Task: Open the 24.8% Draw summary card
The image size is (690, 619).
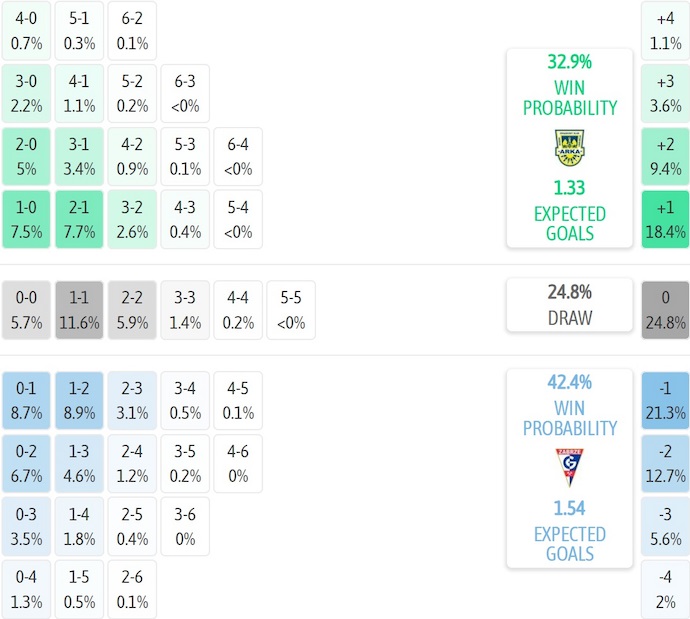Action: pyautogui.click(x=569, y=305)
